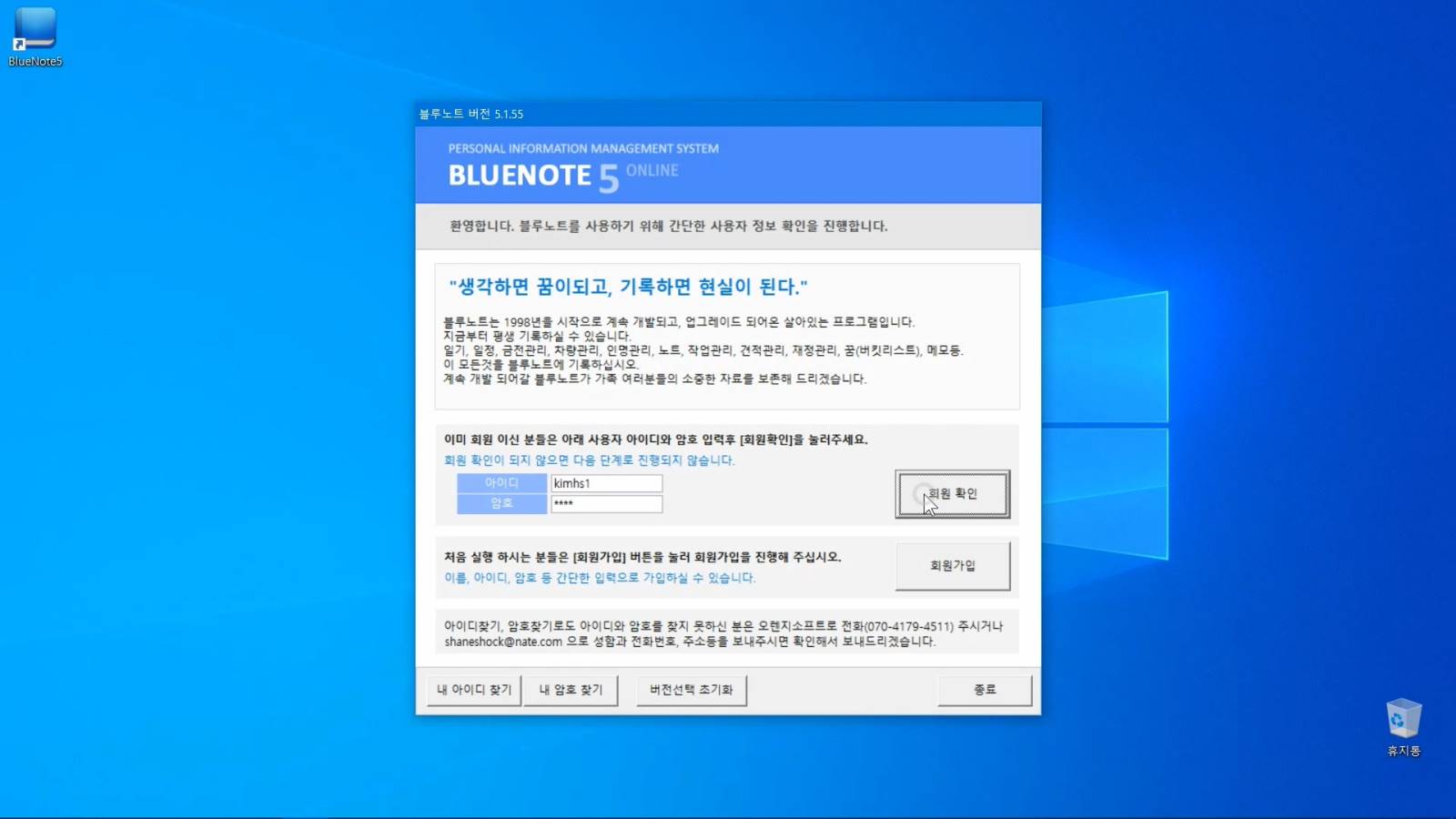Open 내 아이디 찾기 to find ID
This screenshot has height=819, width=1456.
point(474,690)
